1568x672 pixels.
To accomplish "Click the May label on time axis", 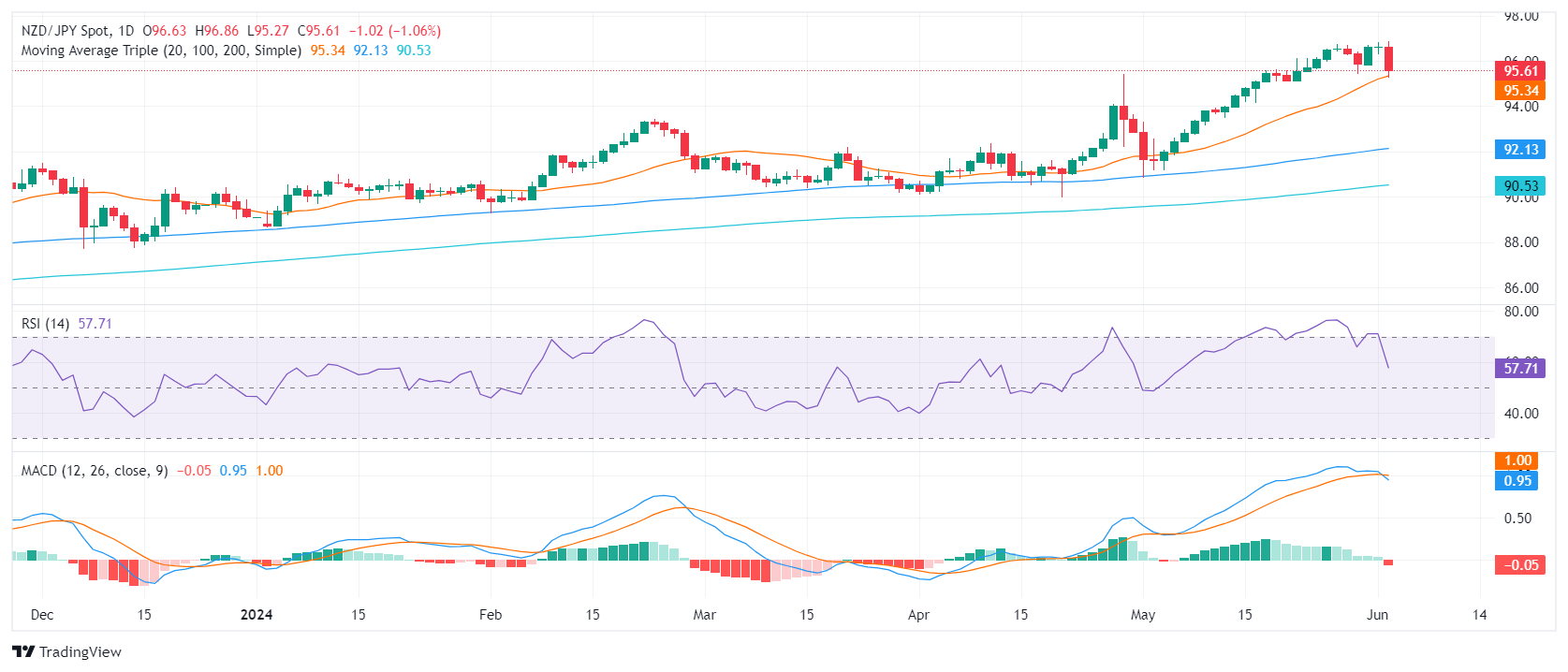I will [x=1142, y=615].
